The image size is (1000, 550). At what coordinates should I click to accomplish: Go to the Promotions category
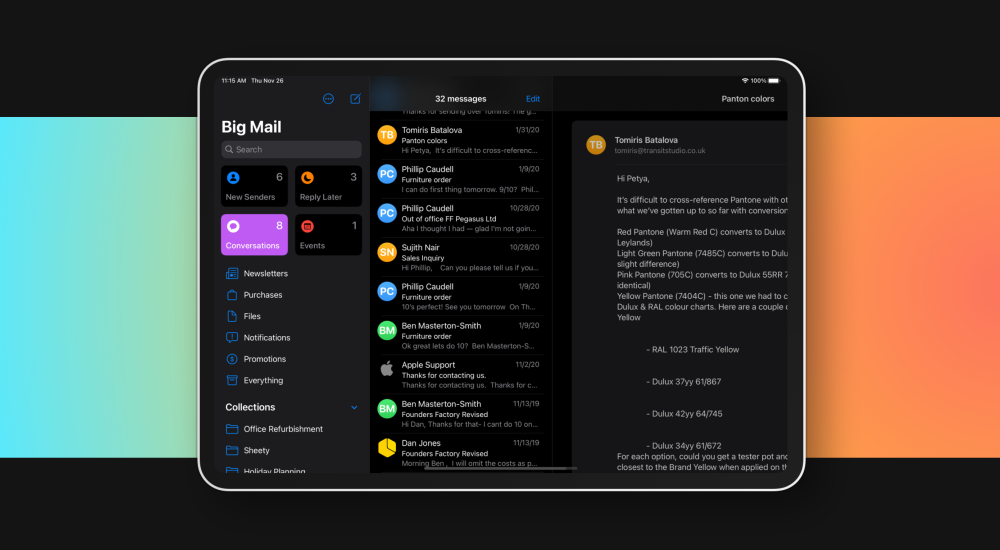point(264,359)
